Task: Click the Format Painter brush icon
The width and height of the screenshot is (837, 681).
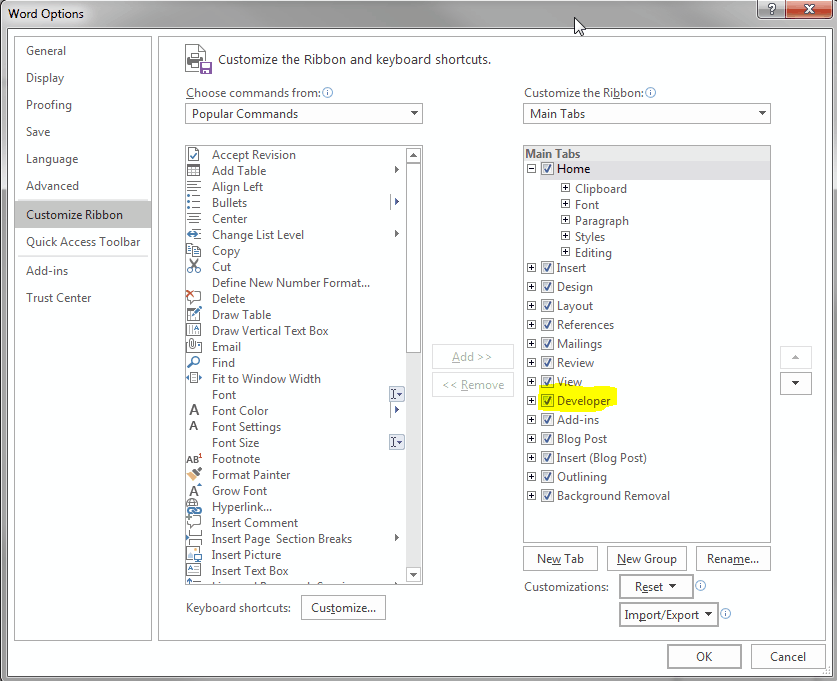Action: 194,474
